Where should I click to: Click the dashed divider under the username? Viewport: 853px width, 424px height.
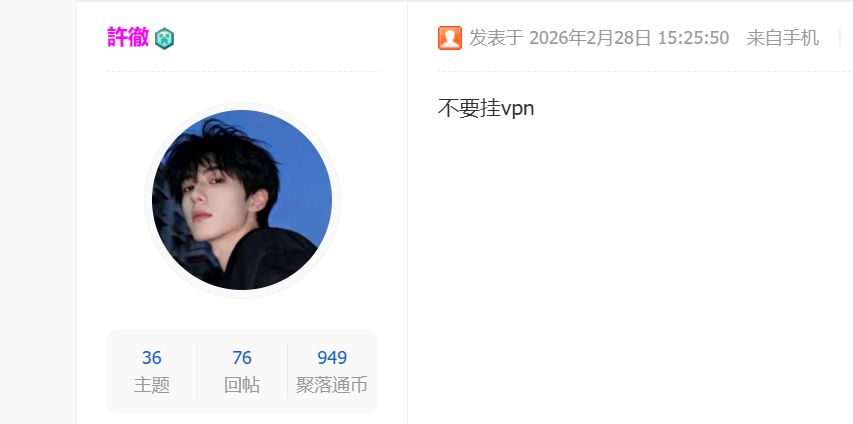pyautogui.click(x=242, y=71)
